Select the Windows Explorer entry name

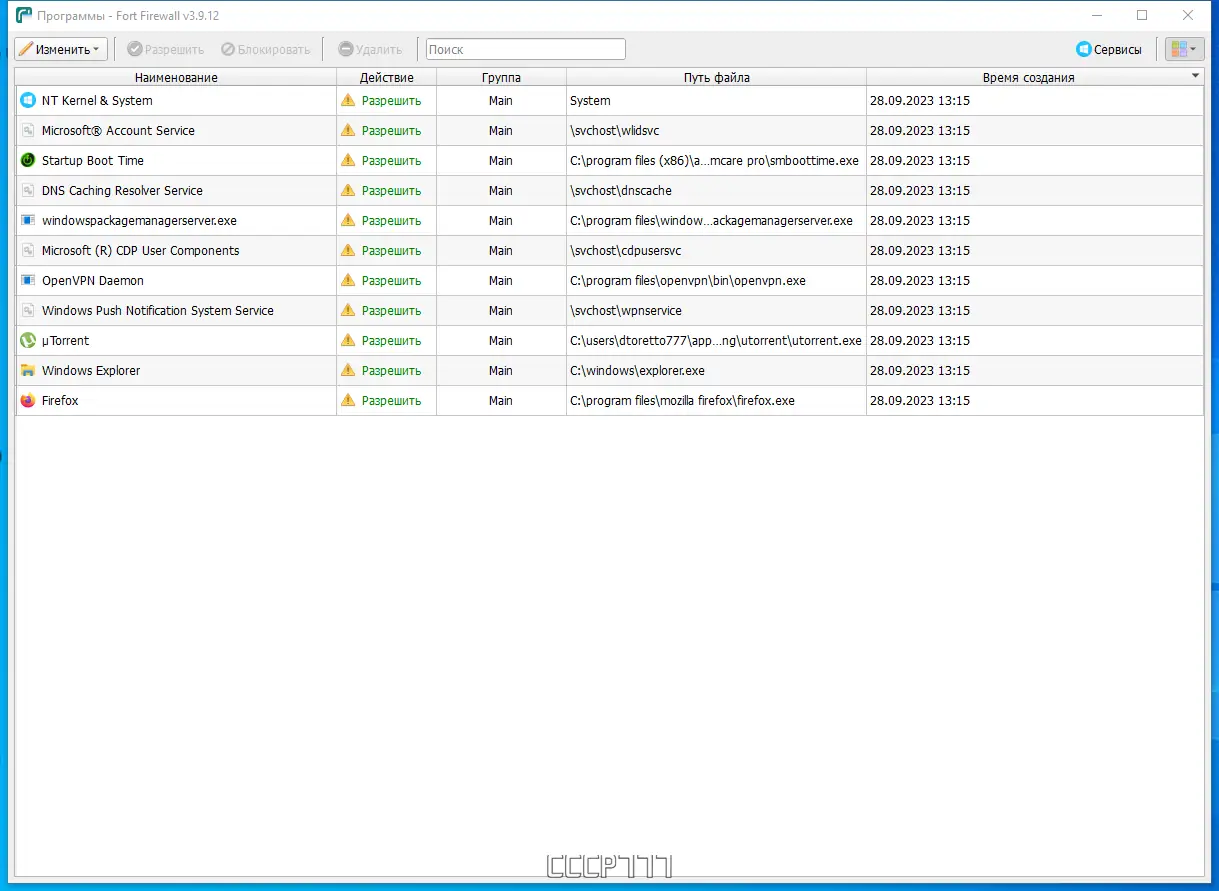(91, 370)
